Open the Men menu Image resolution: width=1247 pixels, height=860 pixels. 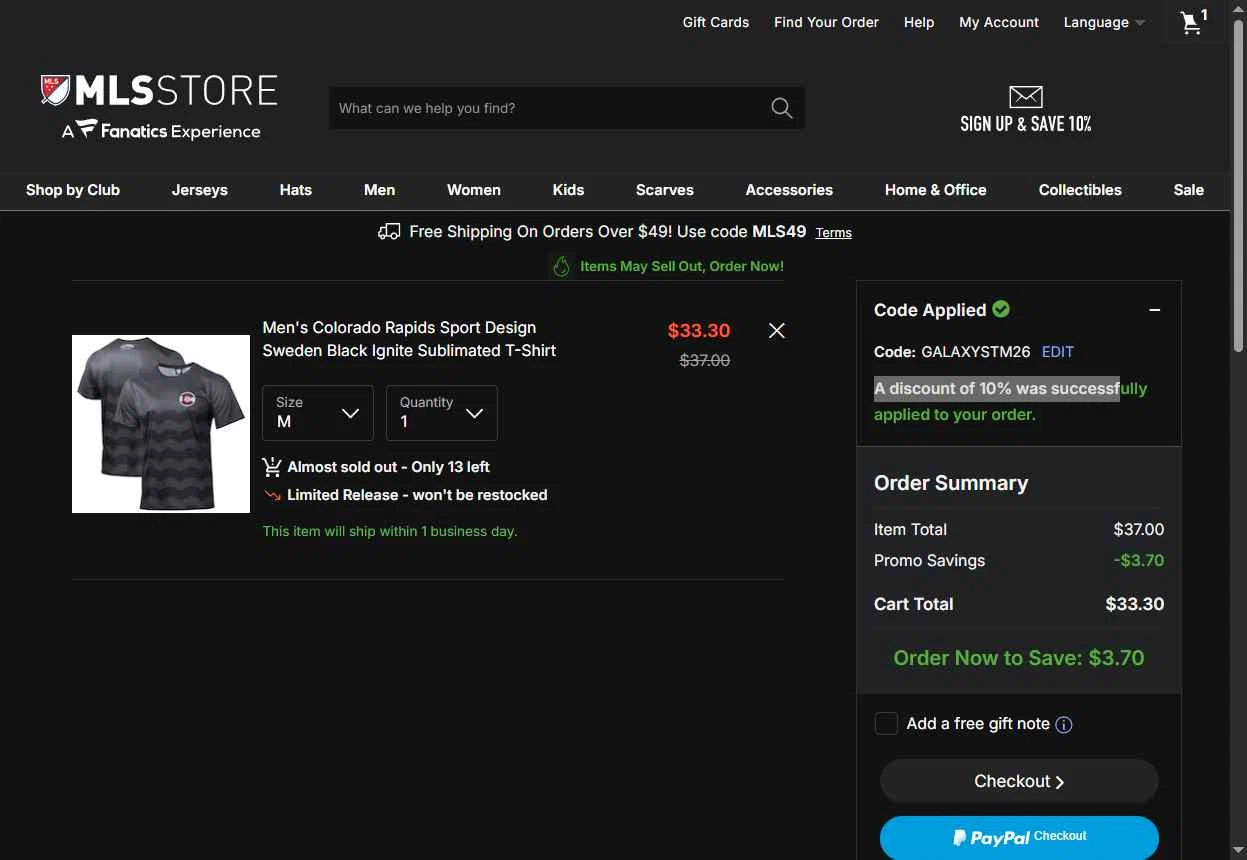click(380, 190)
